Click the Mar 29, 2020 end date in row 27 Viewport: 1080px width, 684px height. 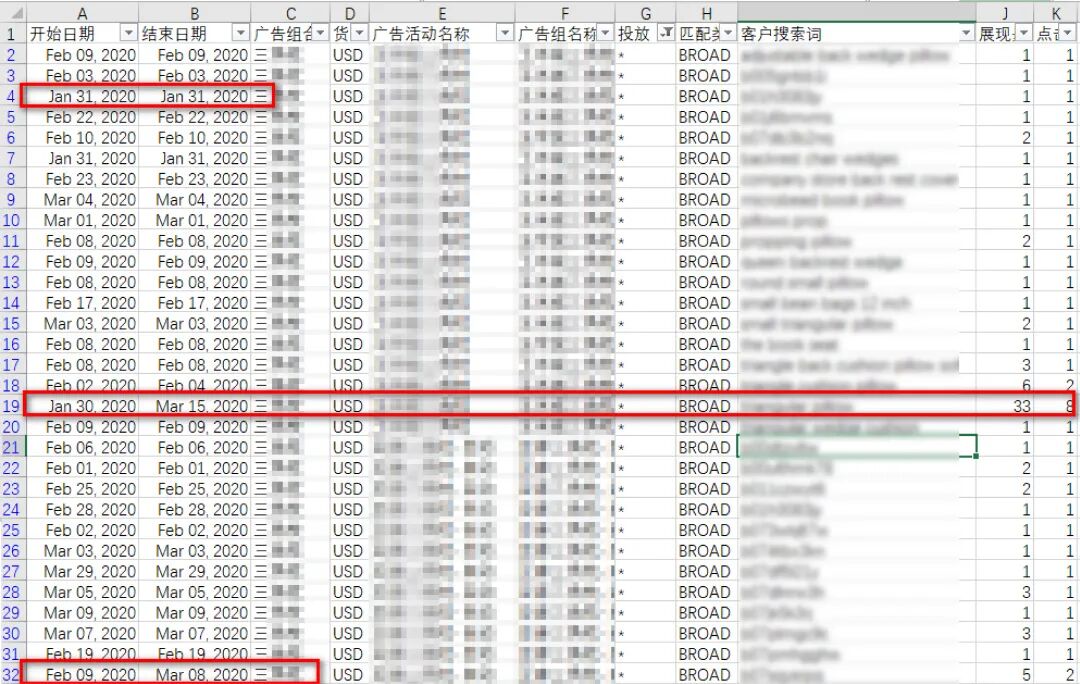[195, 571]
